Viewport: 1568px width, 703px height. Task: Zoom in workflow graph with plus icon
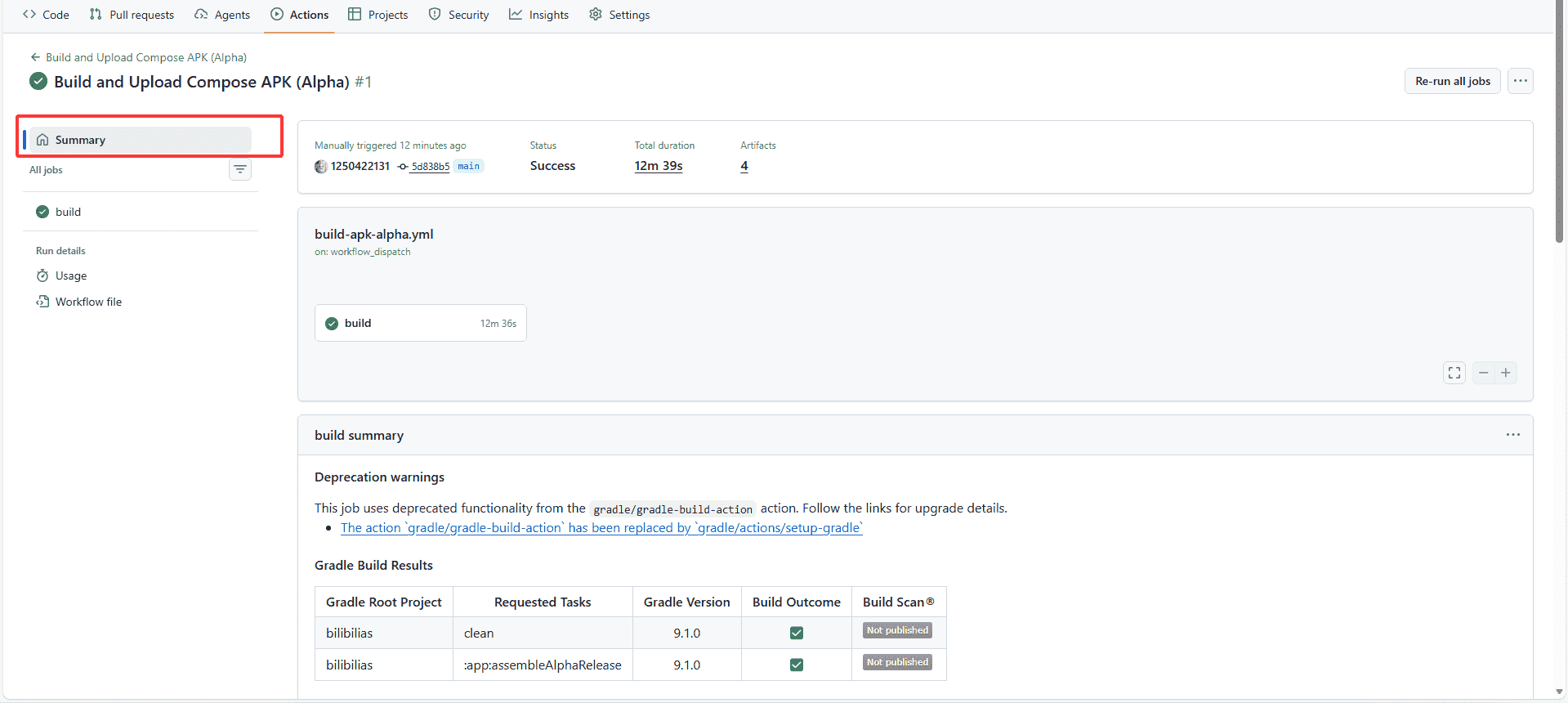(1506, 373)
